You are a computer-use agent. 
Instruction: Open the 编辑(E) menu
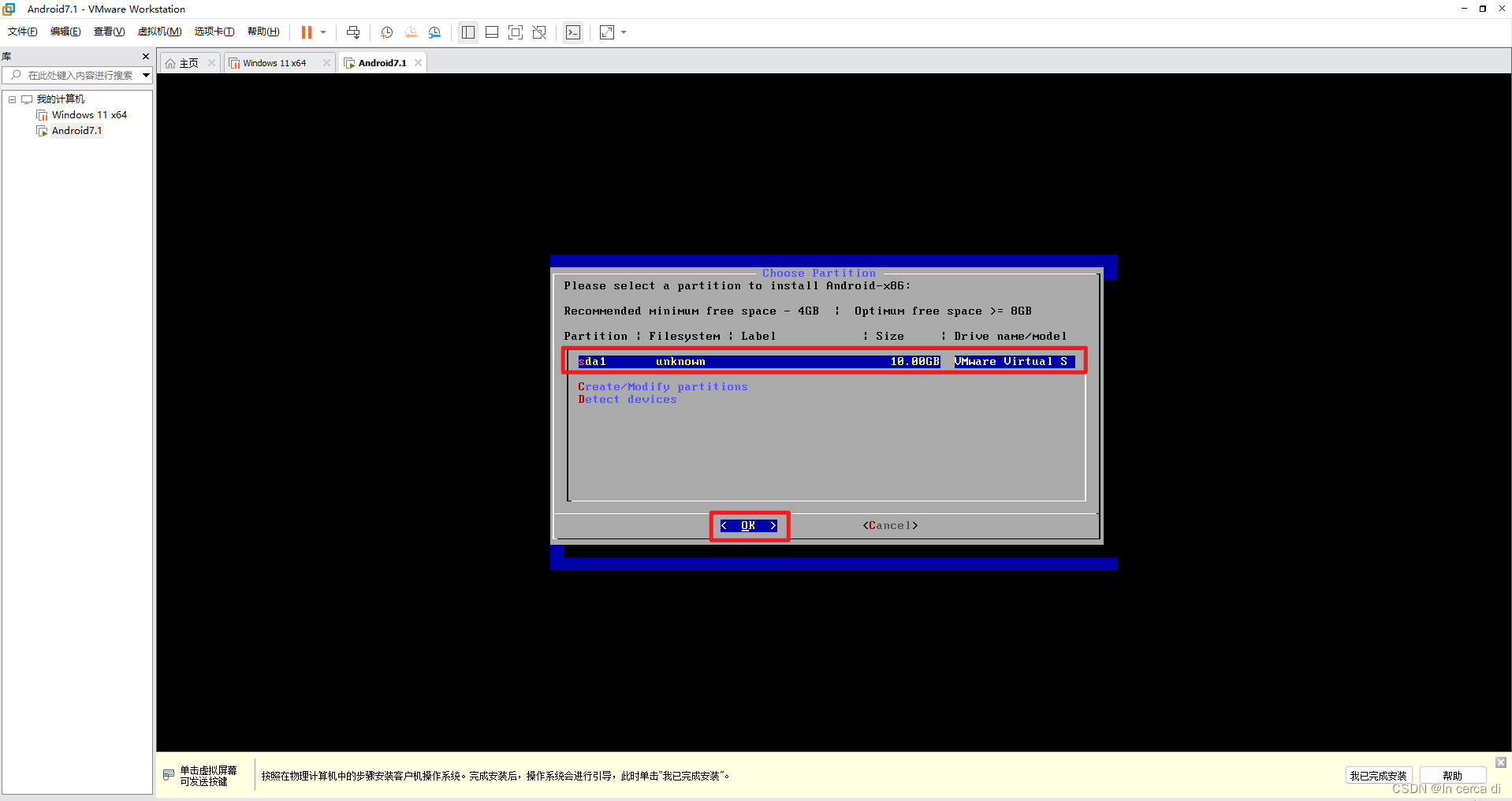[x=65, y=32]
